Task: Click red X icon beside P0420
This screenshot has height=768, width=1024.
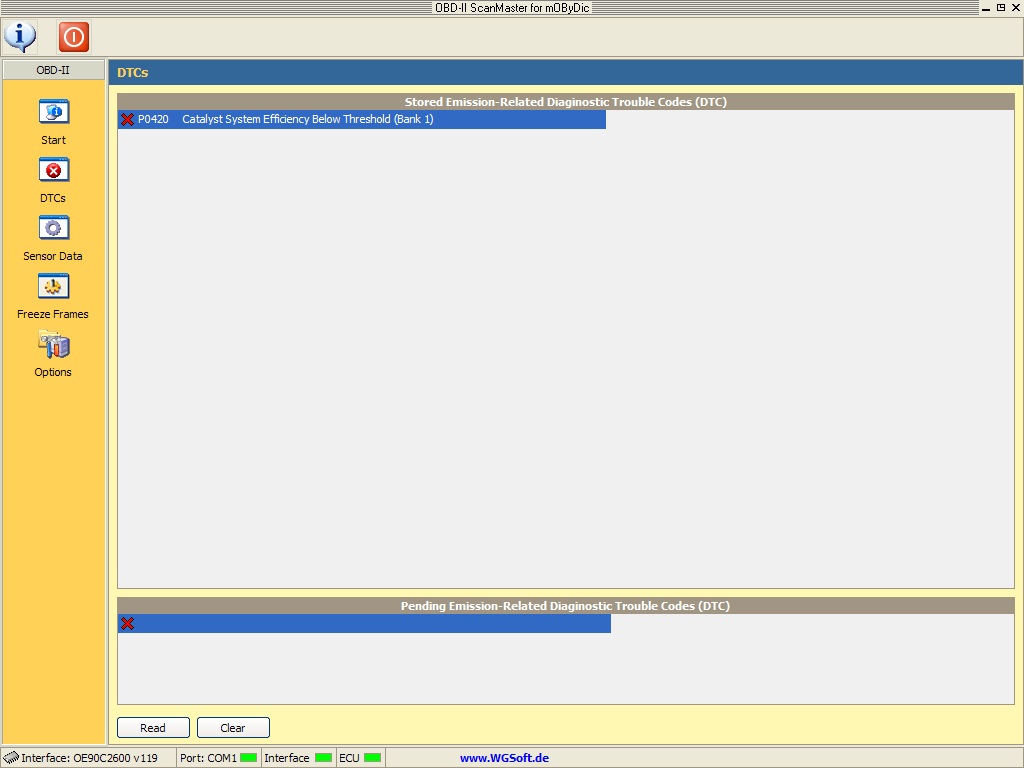Action: (x=127, y=119)
